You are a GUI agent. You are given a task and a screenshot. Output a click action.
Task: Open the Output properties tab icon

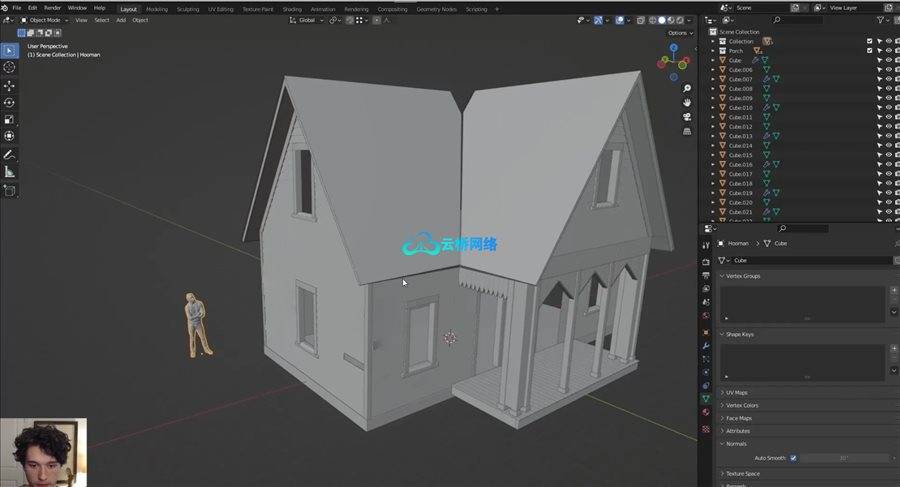(x=706, y=276)
